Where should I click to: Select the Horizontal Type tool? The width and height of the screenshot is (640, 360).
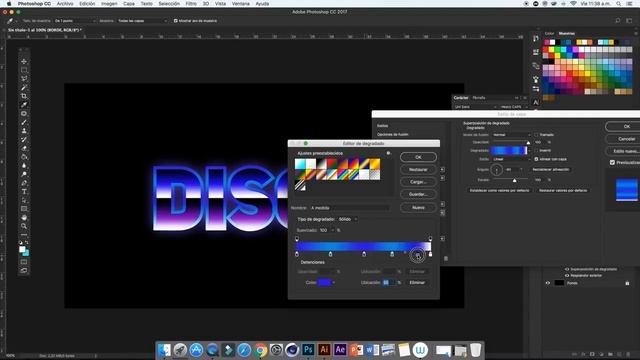24,191
